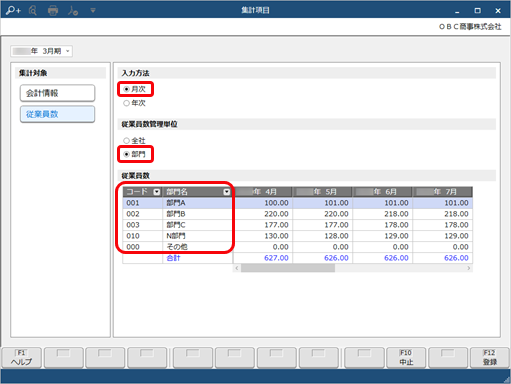This screenshot has height=384, width=511.
Task: Click the F10 中止 button
Action: (x=406, y=358)
